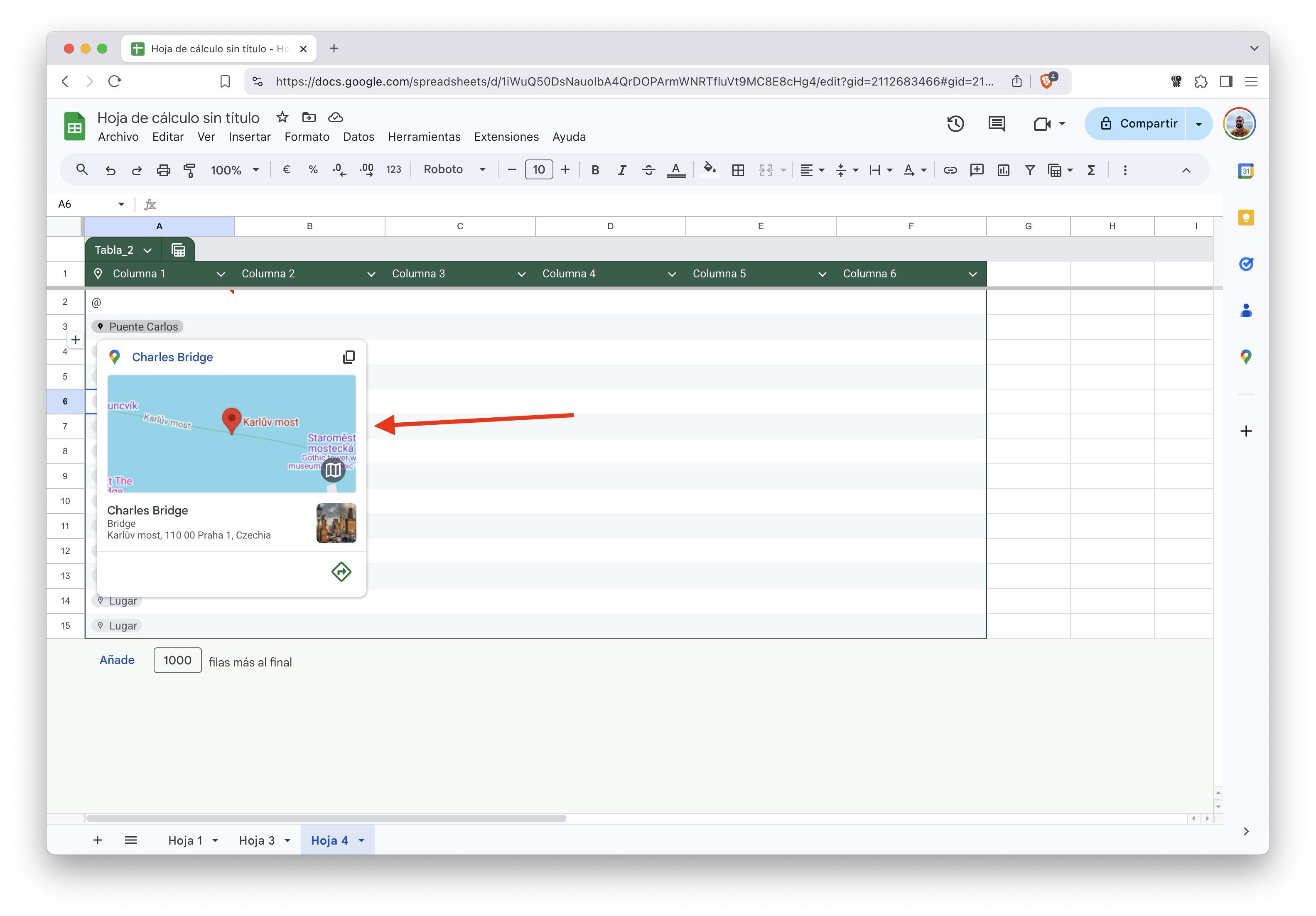
Task: Copy the Charles Bridge place chip
Action: tap(349, 357)
